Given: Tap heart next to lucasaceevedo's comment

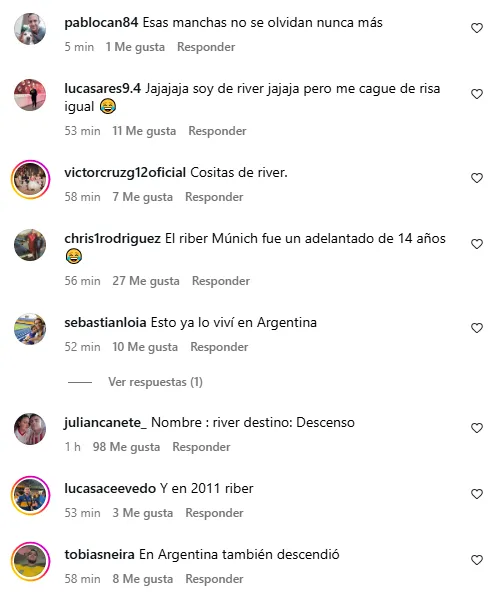Looking at the screenshot, I should pos(477,494).
